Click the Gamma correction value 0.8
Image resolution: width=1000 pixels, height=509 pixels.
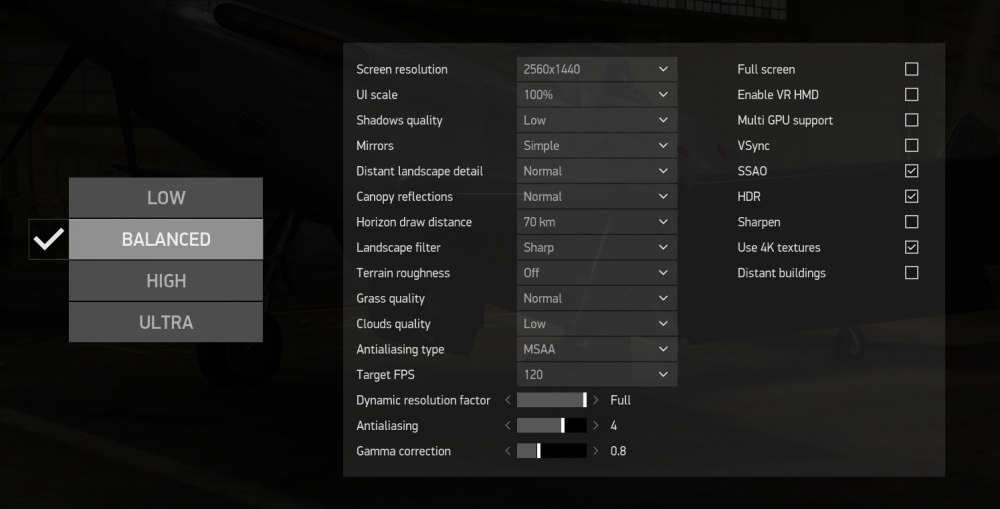[618, 451]
